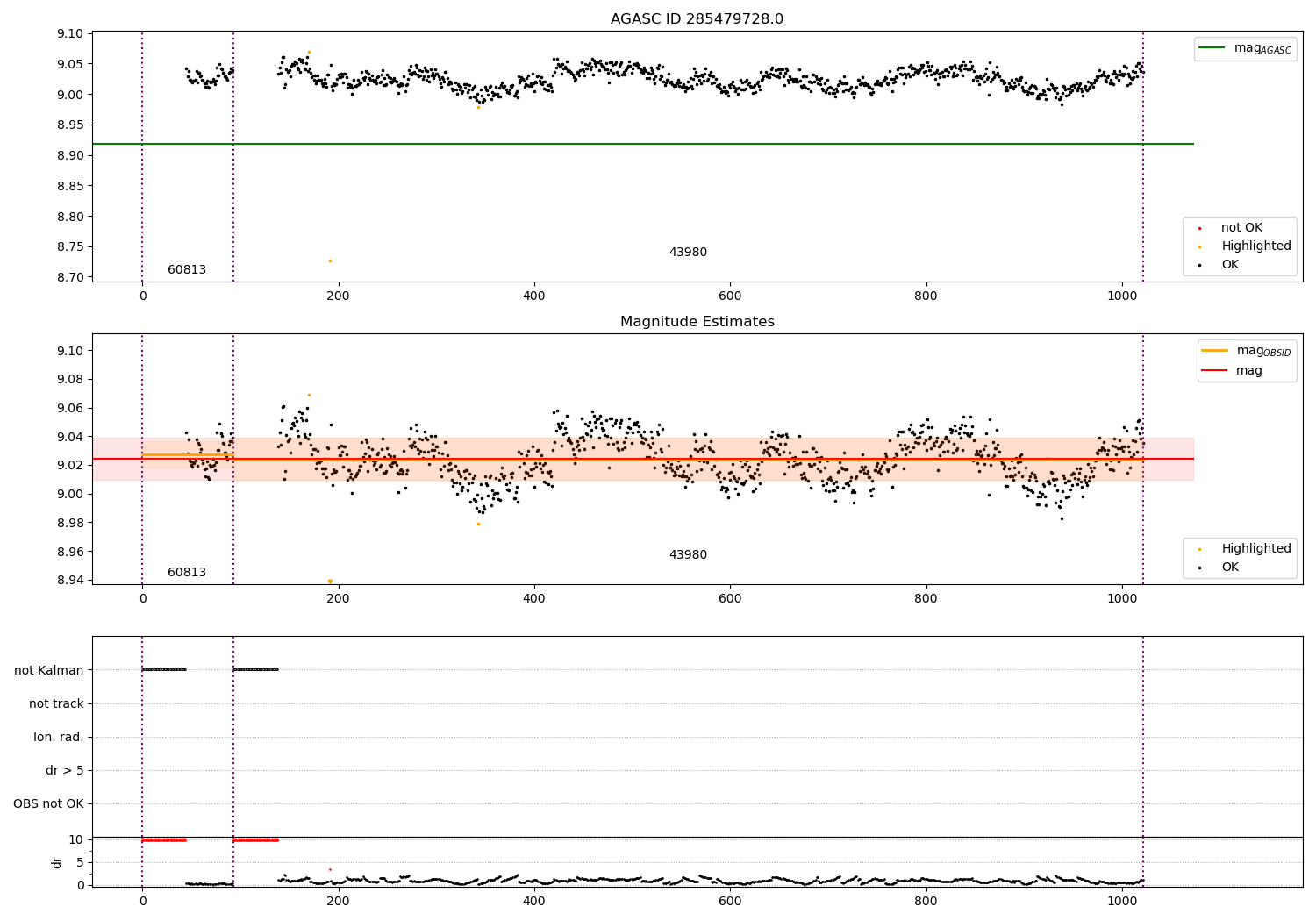This screenshot has height=921, width=1316.
Task: Click the 8.75 y-axis tick label
Action: pos(69,247)
